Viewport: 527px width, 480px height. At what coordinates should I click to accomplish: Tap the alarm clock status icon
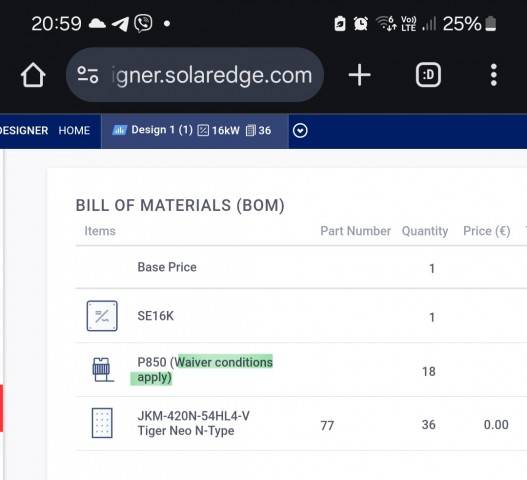click(361, 24)
